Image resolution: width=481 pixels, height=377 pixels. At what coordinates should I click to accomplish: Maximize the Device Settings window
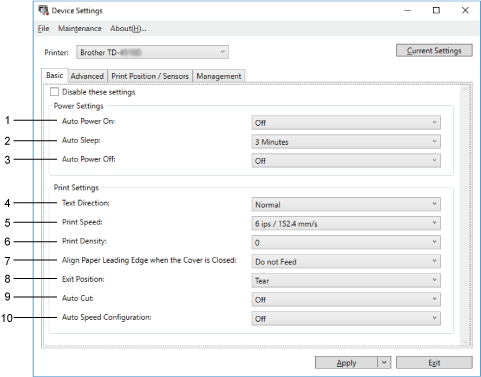coord(436,11)
